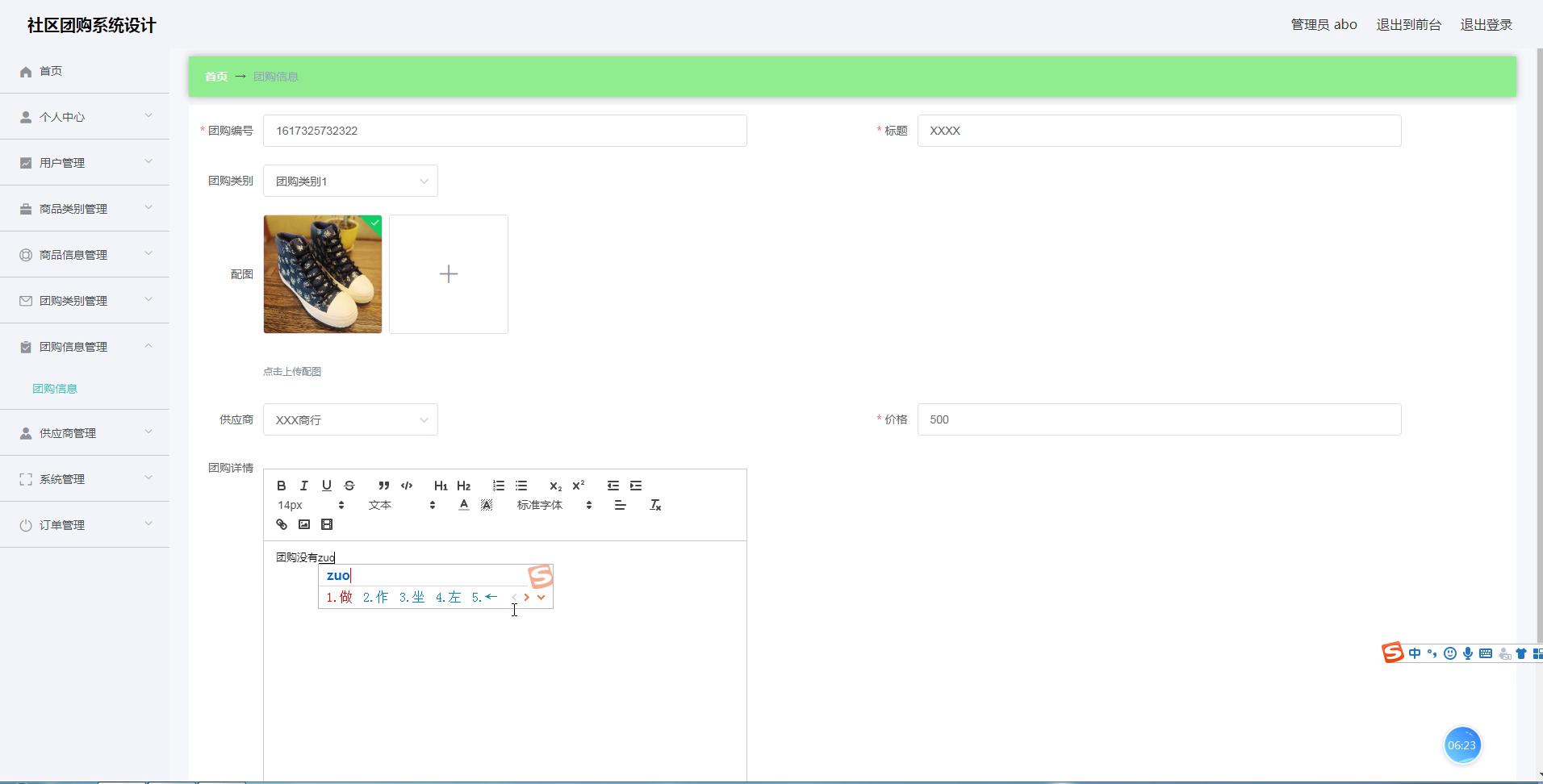Viewport: 1543px width, 784px height.
Task: Insert a code block with code icon
Action: (407, 486)
